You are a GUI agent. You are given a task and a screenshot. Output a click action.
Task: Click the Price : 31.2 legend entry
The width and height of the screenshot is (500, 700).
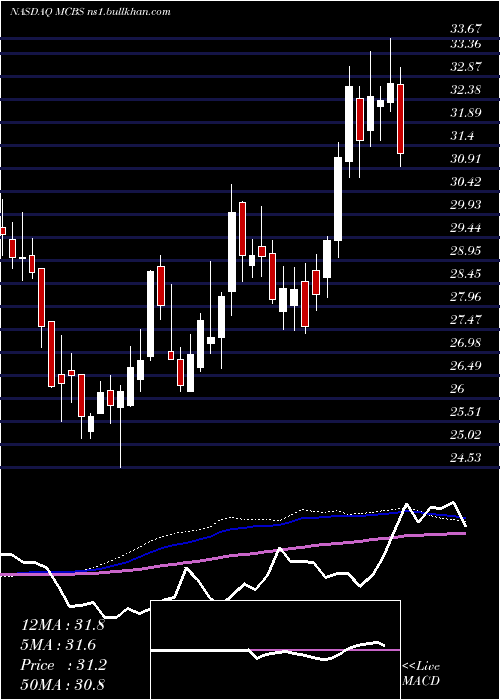(64, 665)
